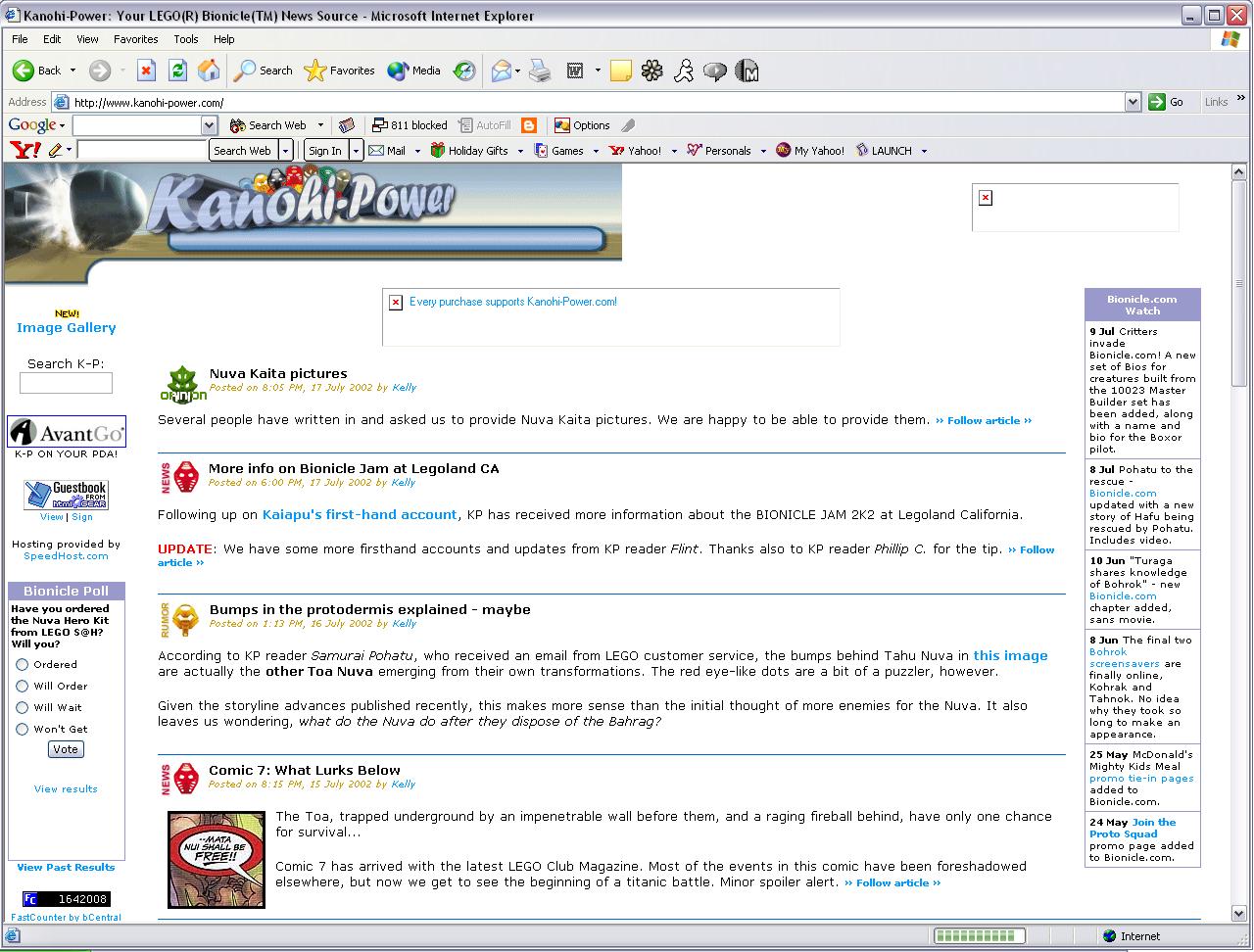Open the Help menu
The width and height of the screenshot is (1254, 952).
tap(224, 39)
